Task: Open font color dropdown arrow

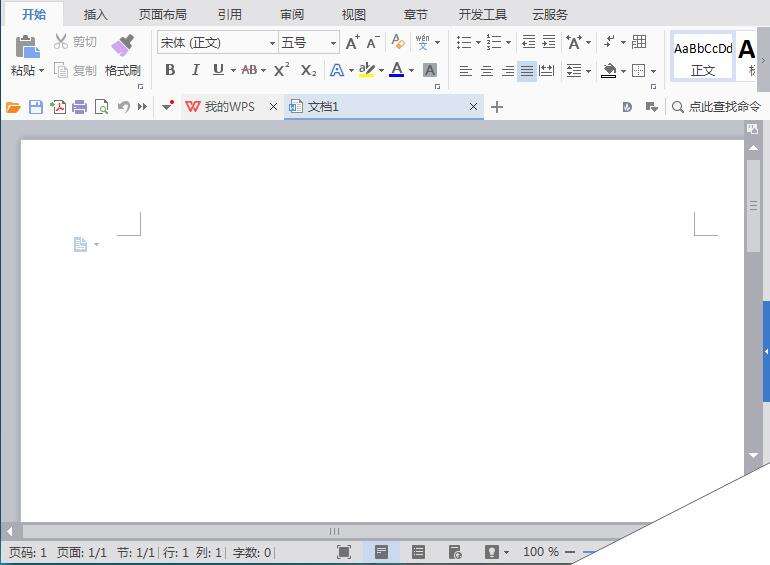Action: click(411, 70)
